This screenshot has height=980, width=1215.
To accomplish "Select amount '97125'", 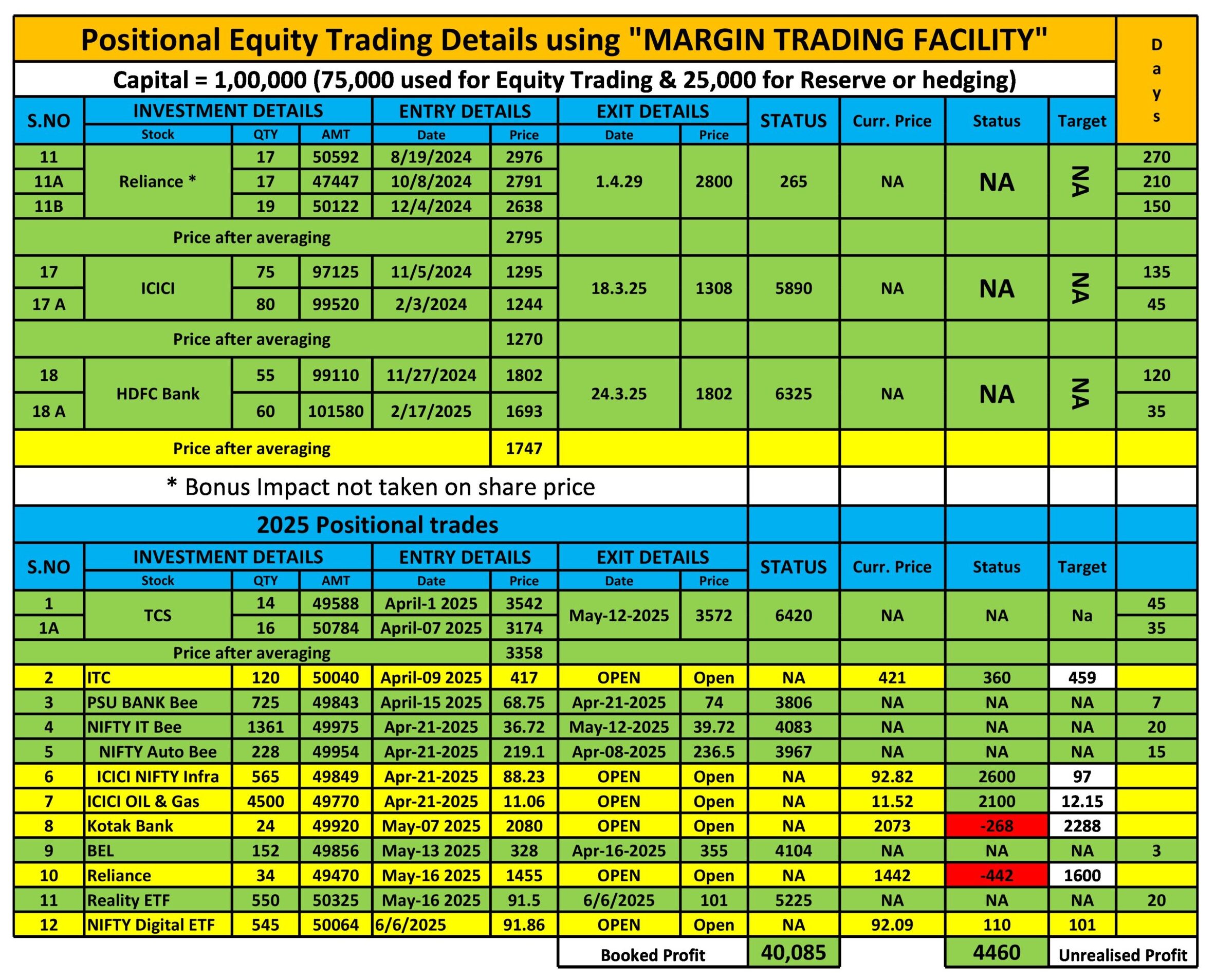I will [x=336, y=272].
